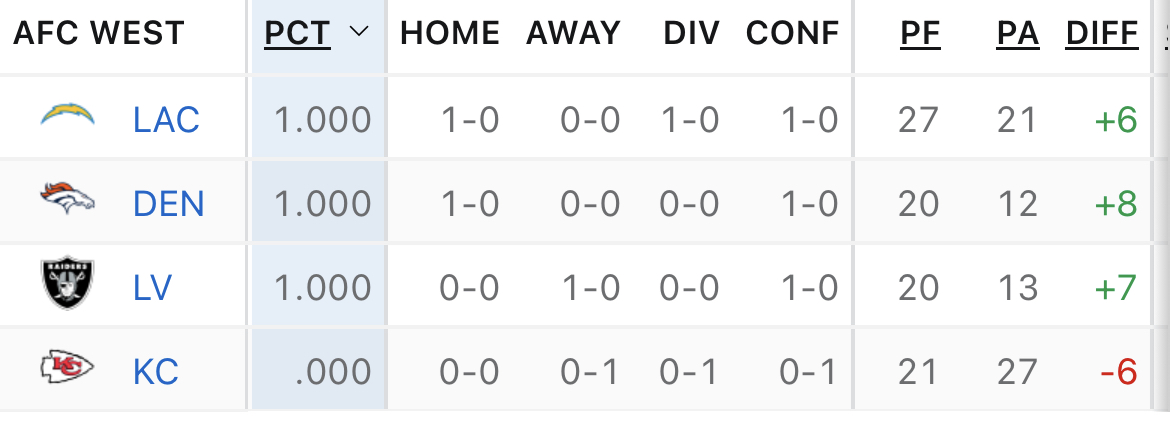The width and height of the screenshot is (1170, 427).
Task: Click the AWAY column header
Action: (x=573, y=33)
